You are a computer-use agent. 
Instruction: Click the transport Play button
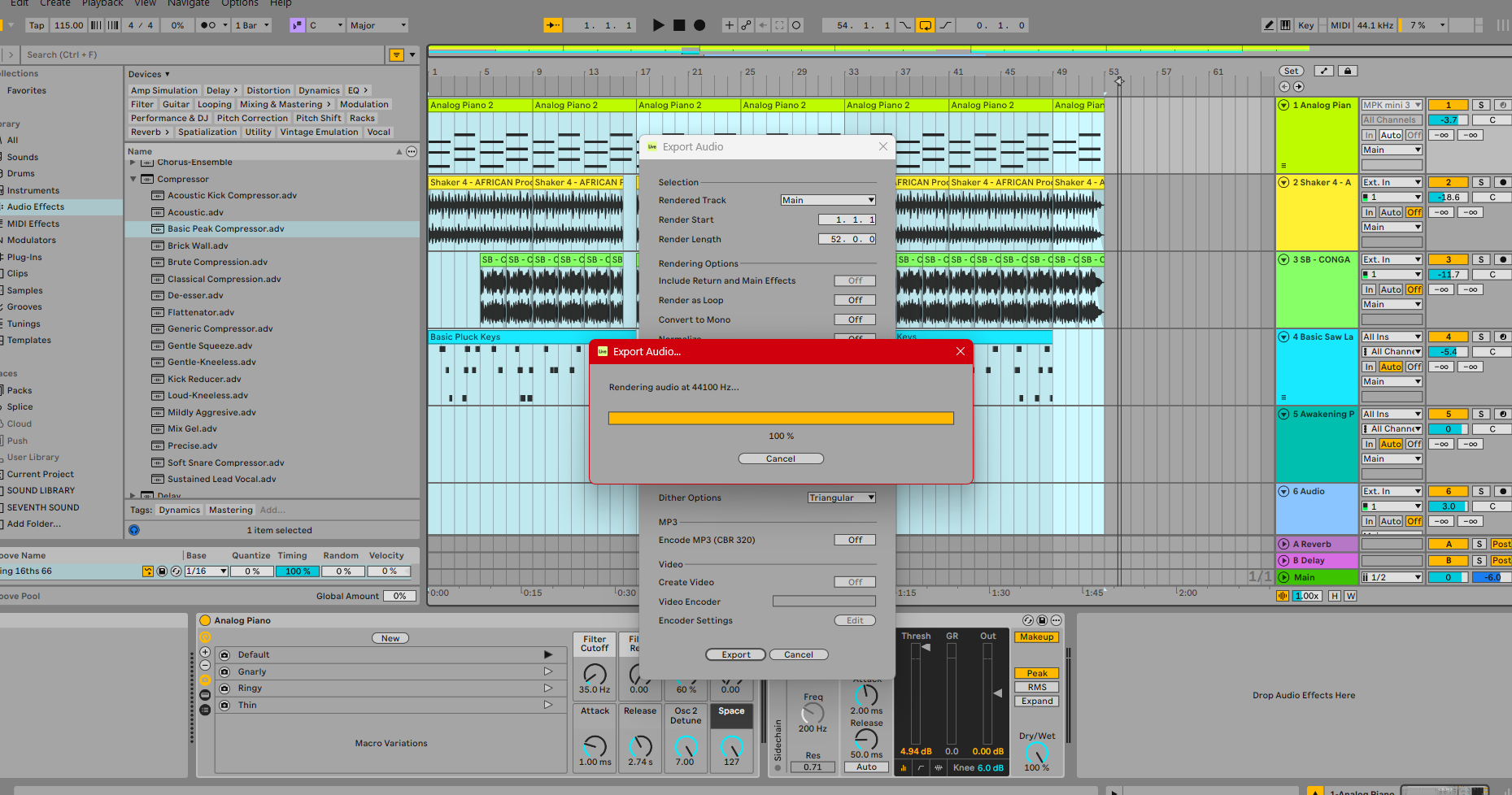click(x=658, y=25)
